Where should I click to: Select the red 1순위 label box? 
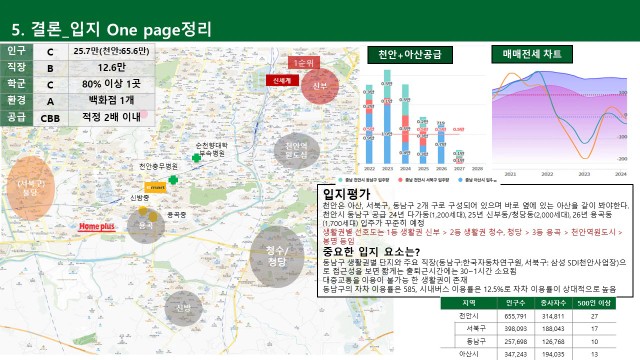click(304, 63)
